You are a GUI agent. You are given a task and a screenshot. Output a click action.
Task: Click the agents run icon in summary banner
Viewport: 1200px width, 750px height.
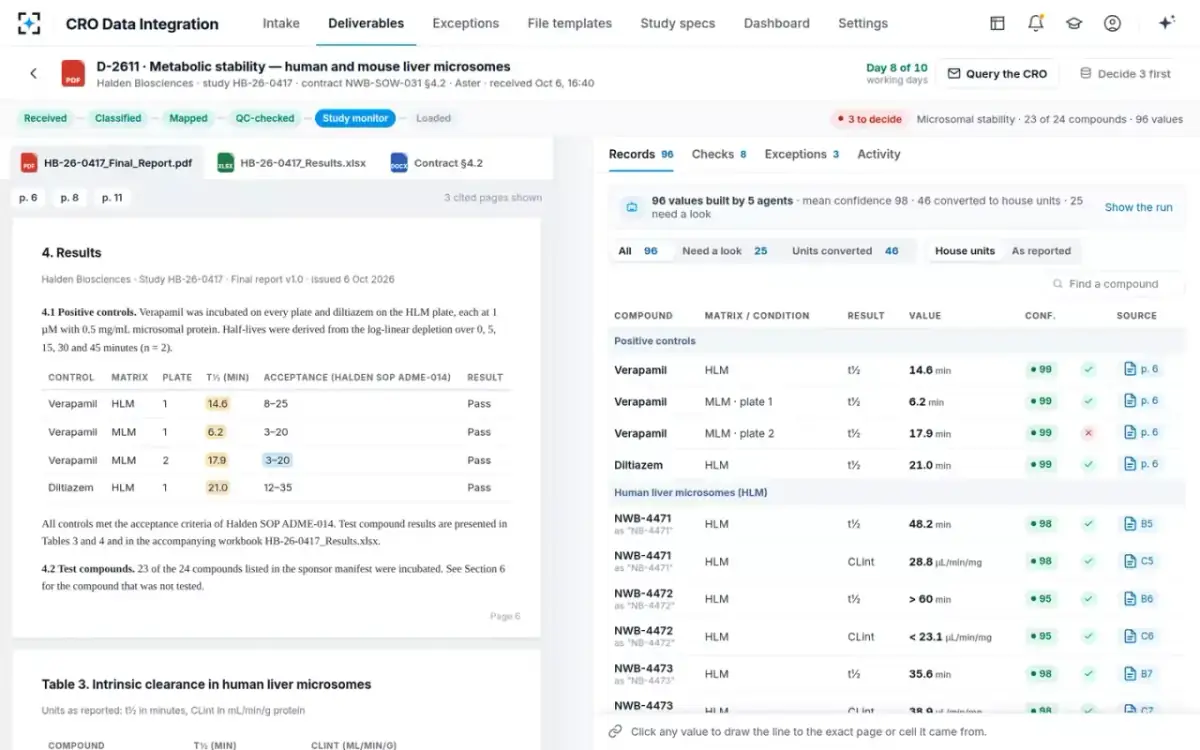point(632,207)
